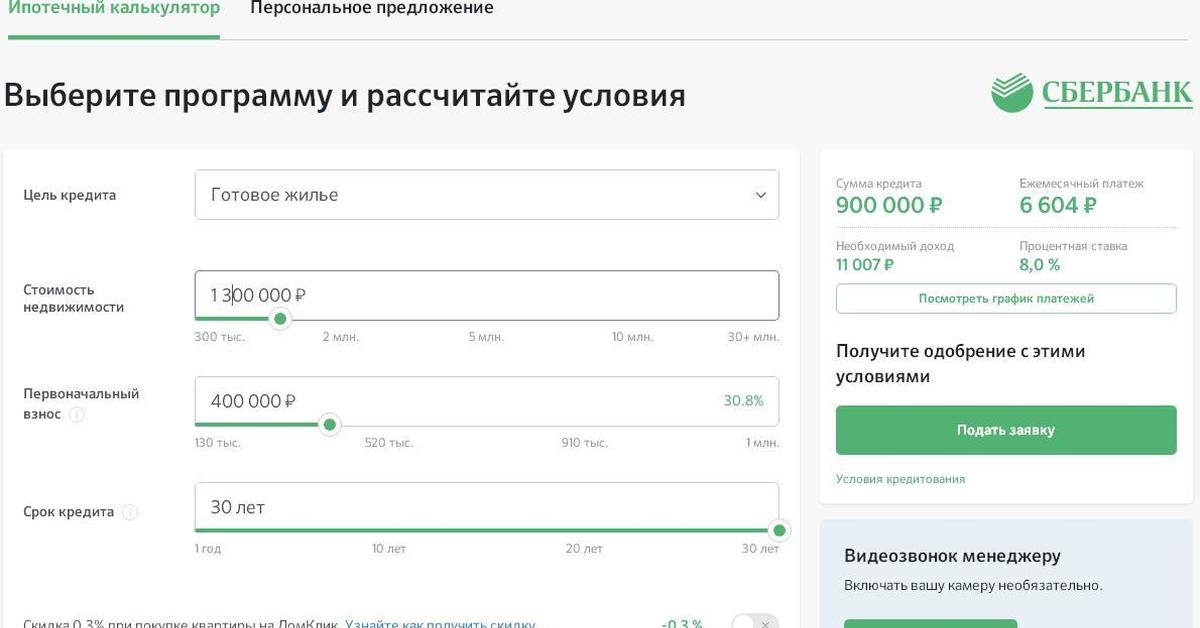Click the Первоначальный взнос input field
The width and height of the screenshot is (1200, 628).
pyautogui.click(x=486, y=401)
